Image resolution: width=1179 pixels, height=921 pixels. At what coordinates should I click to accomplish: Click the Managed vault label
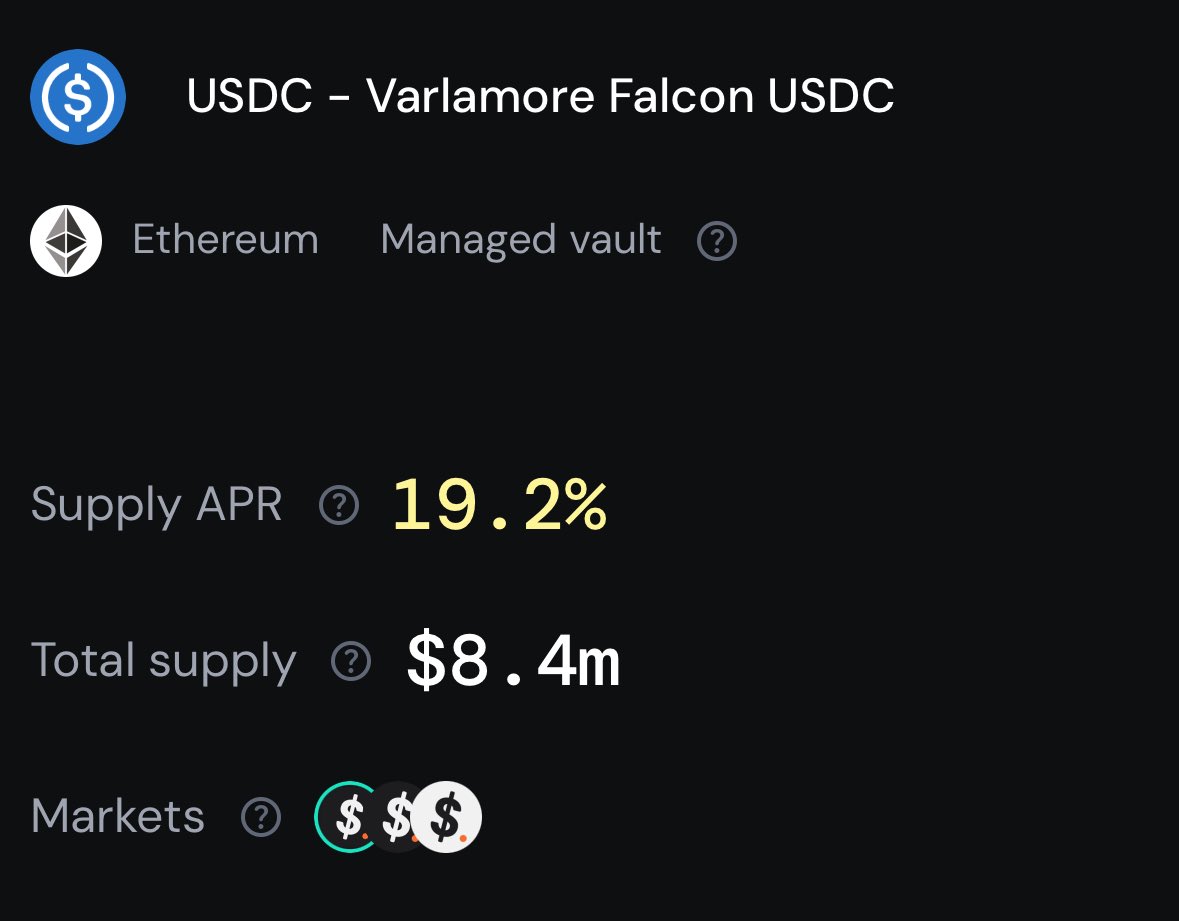click(x=520, y=241)
